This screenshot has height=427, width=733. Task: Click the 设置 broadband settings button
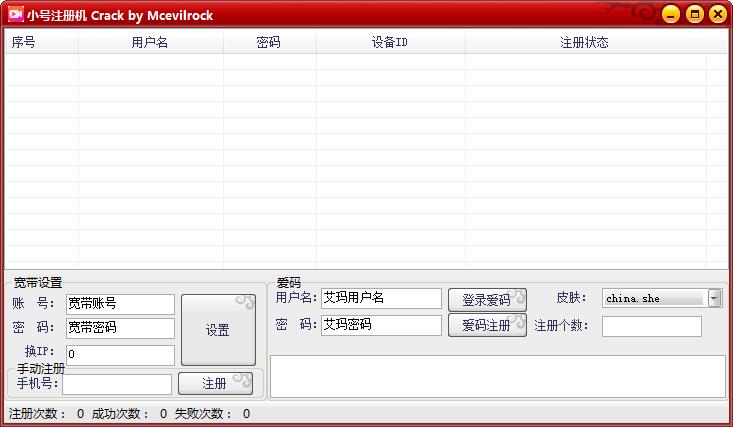(x=218, y=330)
